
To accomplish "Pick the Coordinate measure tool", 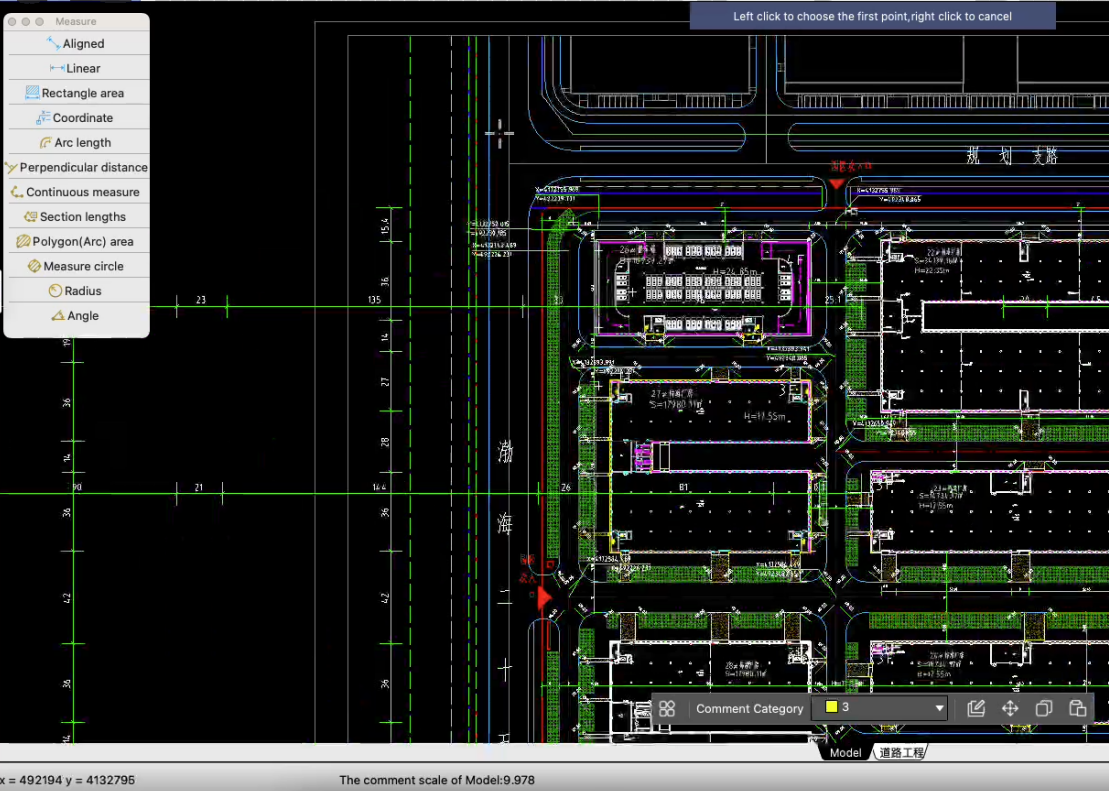I will pyautogui.click(x=76, y=118).
